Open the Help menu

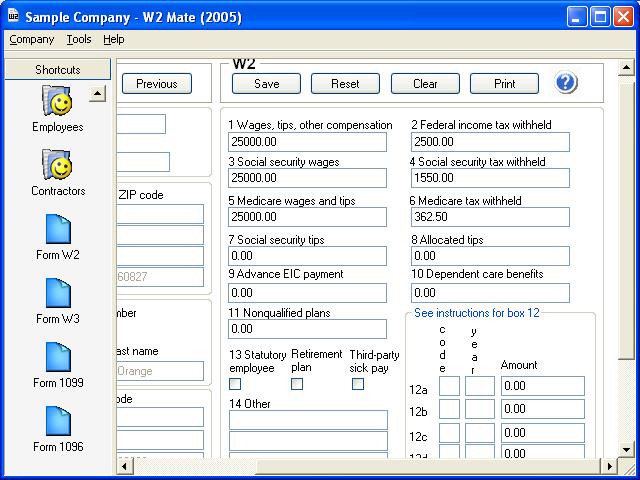[x=113, y=40]
